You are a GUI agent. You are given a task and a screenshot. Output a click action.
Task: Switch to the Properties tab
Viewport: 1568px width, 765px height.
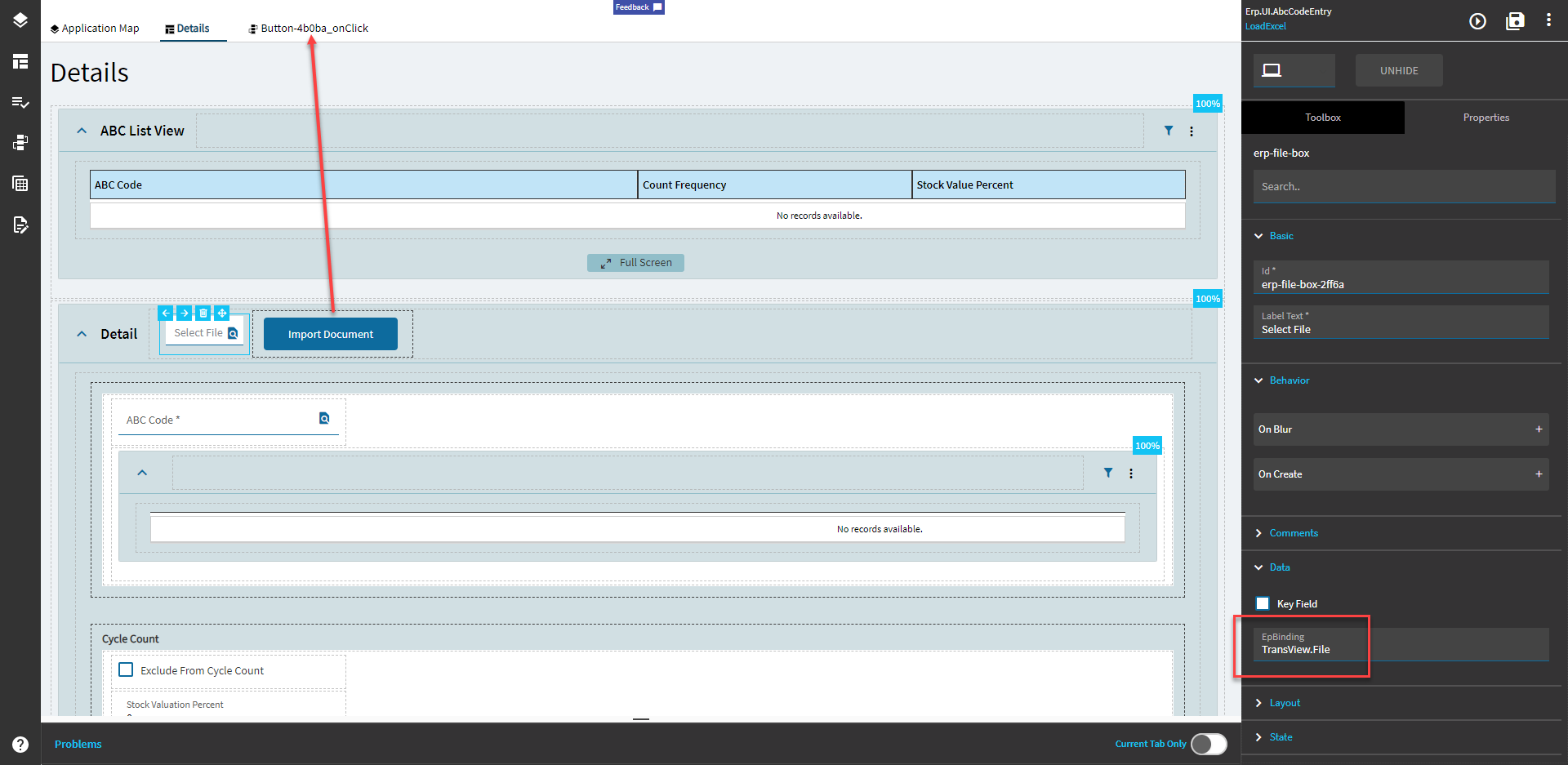tap(1486, 118)
